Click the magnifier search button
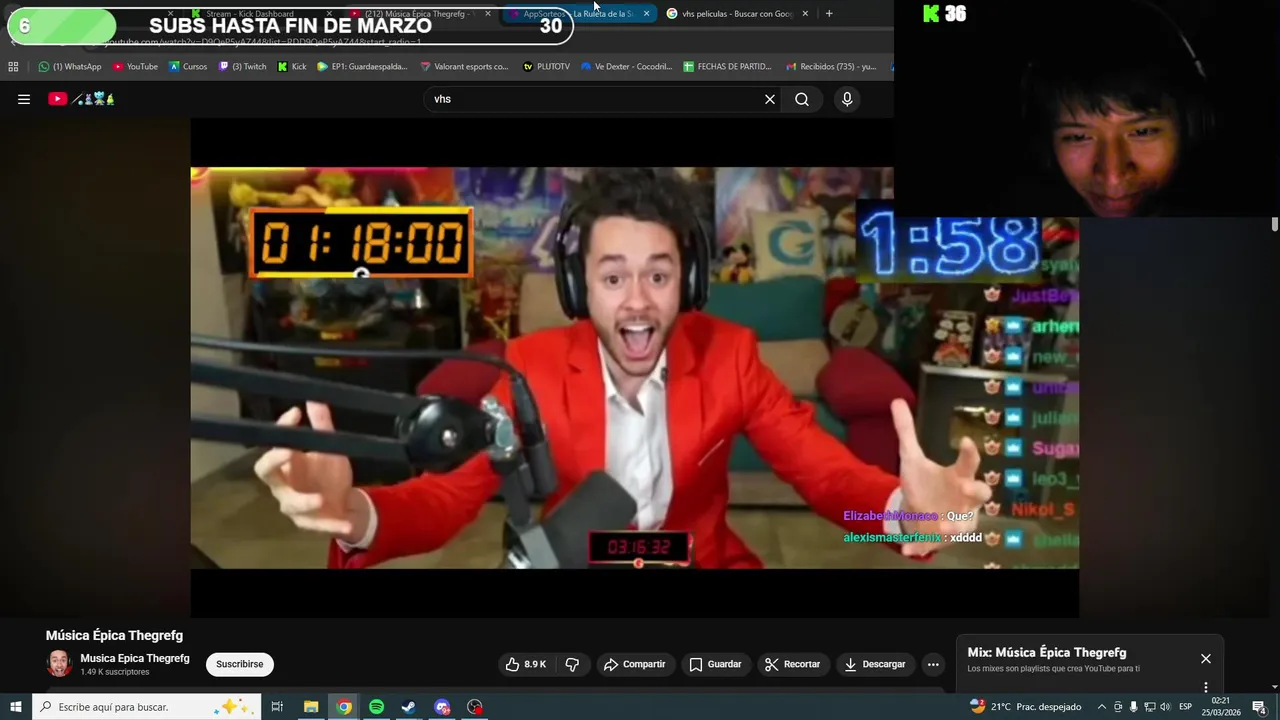1280x720 pixels. pos(802,99)
